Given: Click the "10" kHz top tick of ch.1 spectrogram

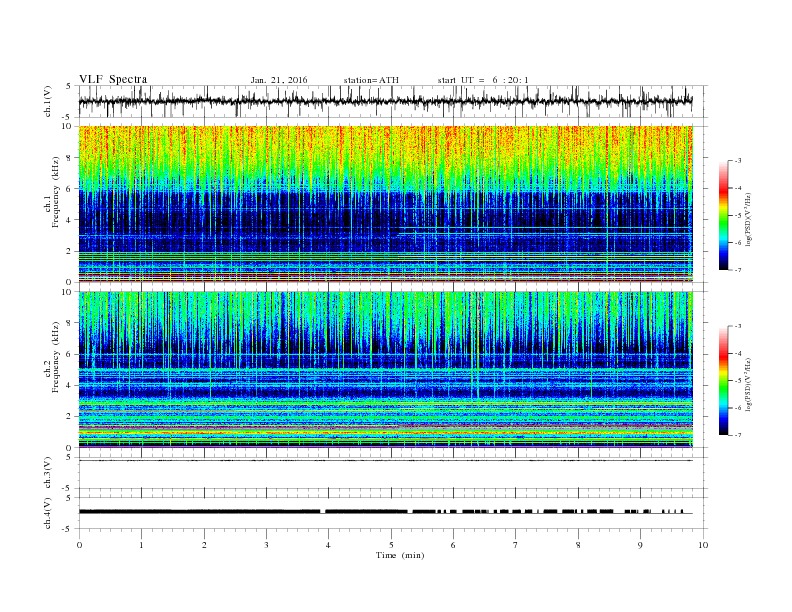Looking at the screenshot, I should tap(67, 126).
